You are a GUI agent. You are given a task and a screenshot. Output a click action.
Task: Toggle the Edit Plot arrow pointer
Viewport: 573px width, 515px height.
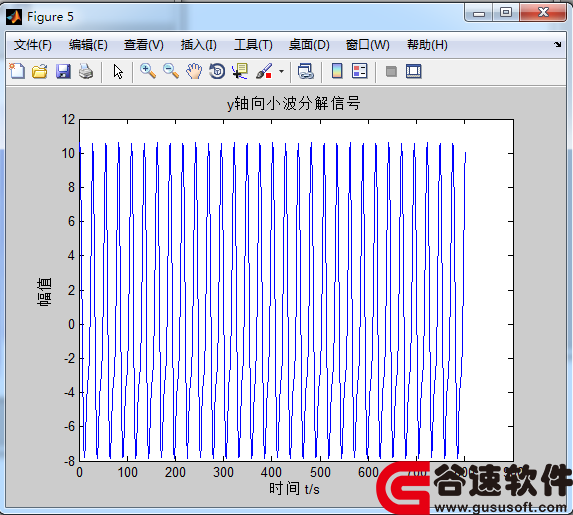pos(118,71)
